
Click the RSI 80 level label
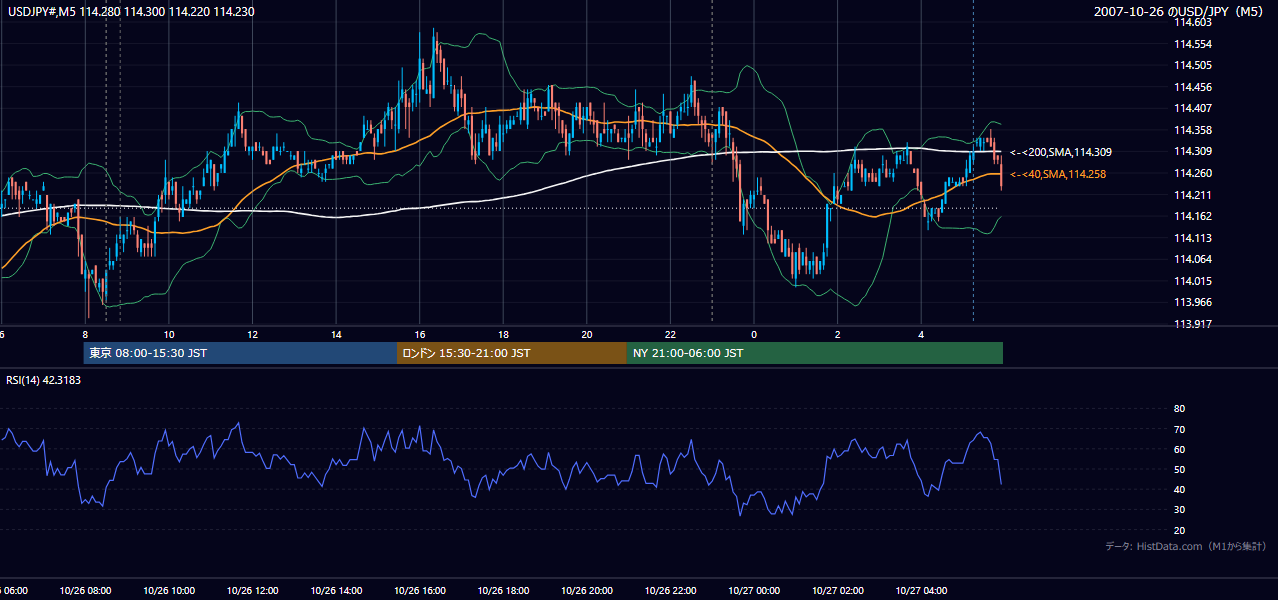point(1179,409)
